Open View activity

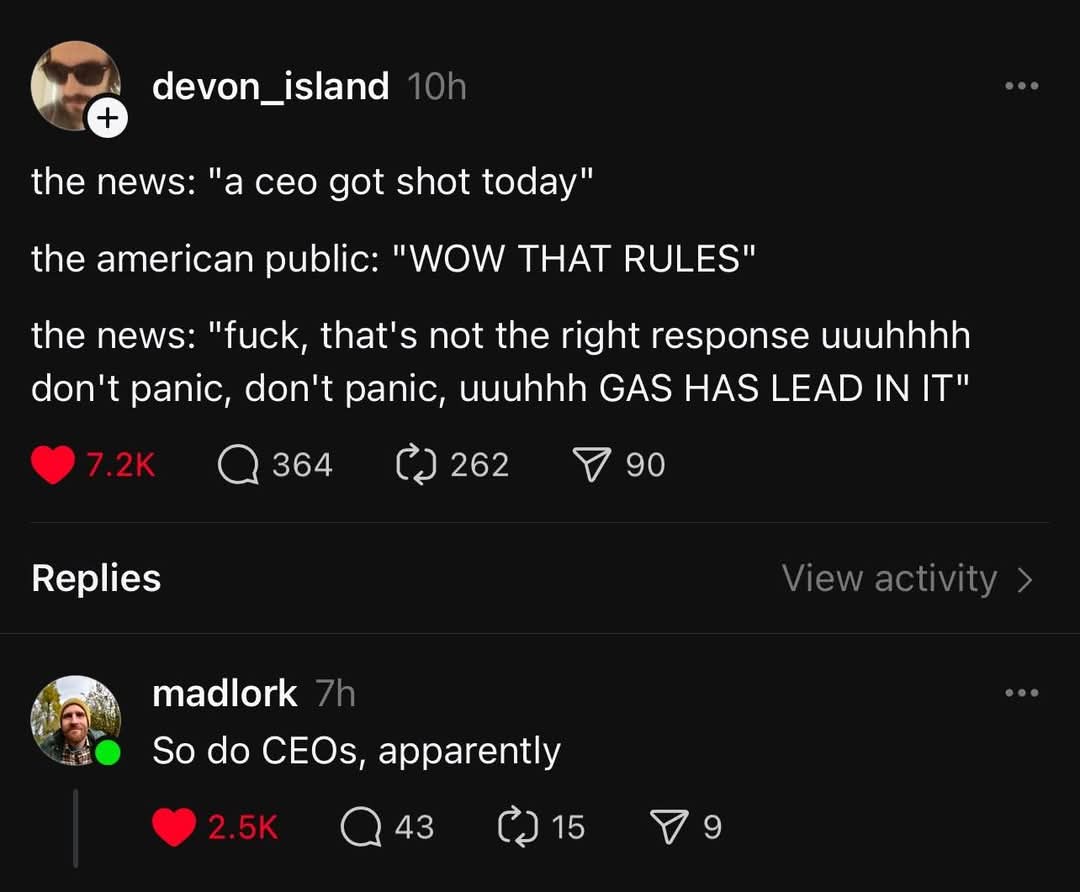pyautogui.click(x=889, y=578)
